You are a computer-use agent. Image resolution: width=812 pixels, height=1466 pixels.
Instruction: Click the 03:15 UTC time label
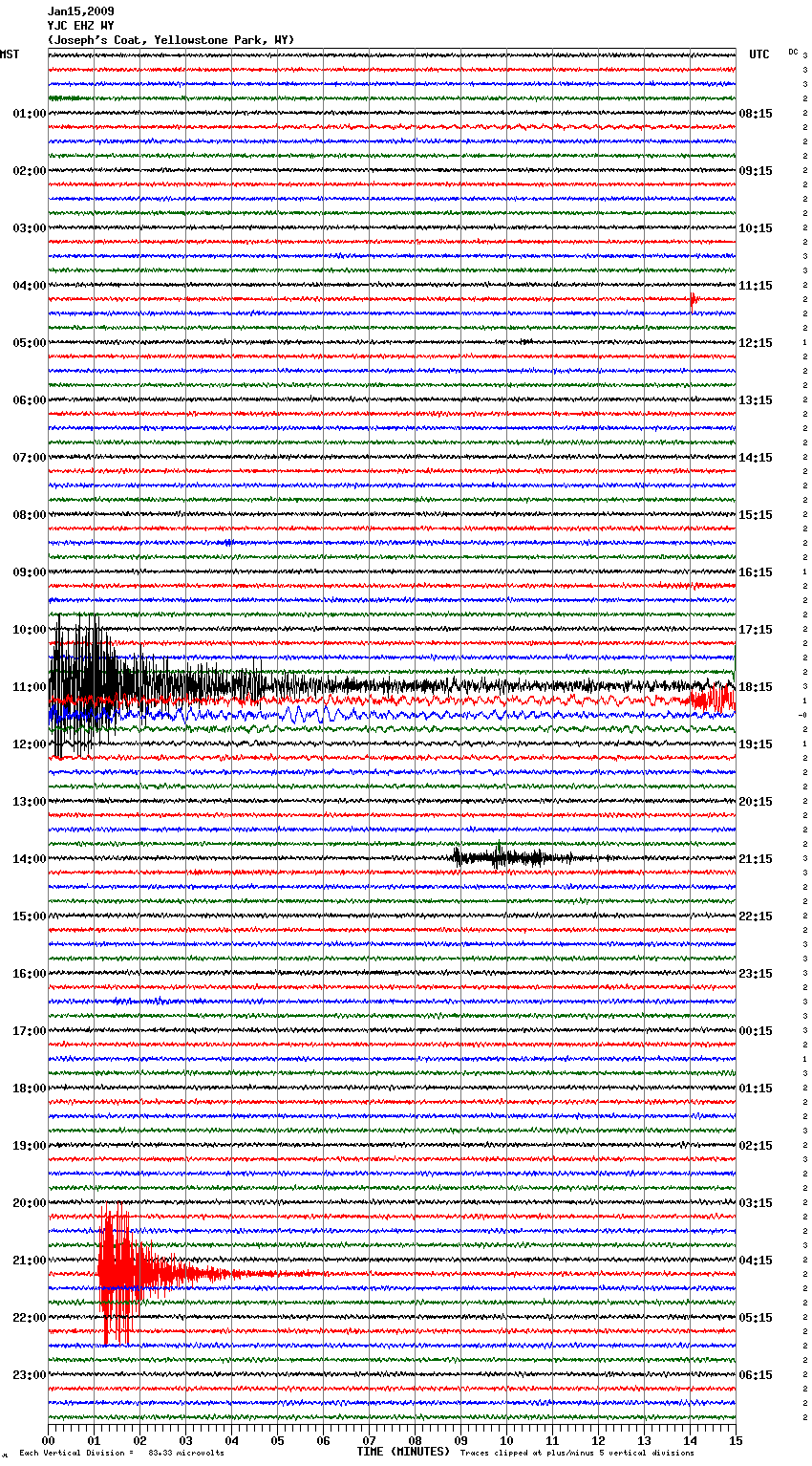756,1203
